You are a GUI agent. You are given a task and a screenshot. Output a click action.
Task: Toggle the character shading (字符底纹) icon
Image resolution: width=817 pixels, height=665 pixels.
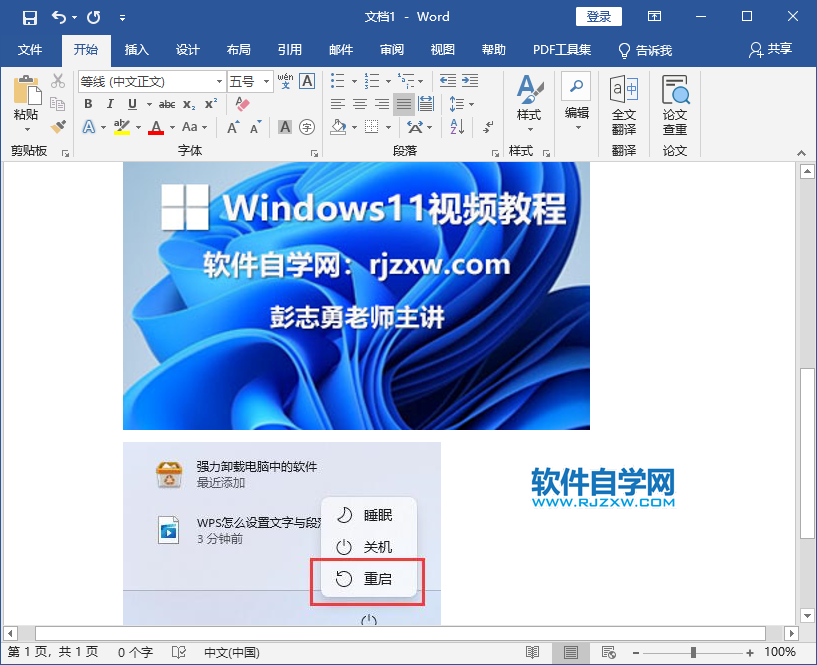click(285, 127)
